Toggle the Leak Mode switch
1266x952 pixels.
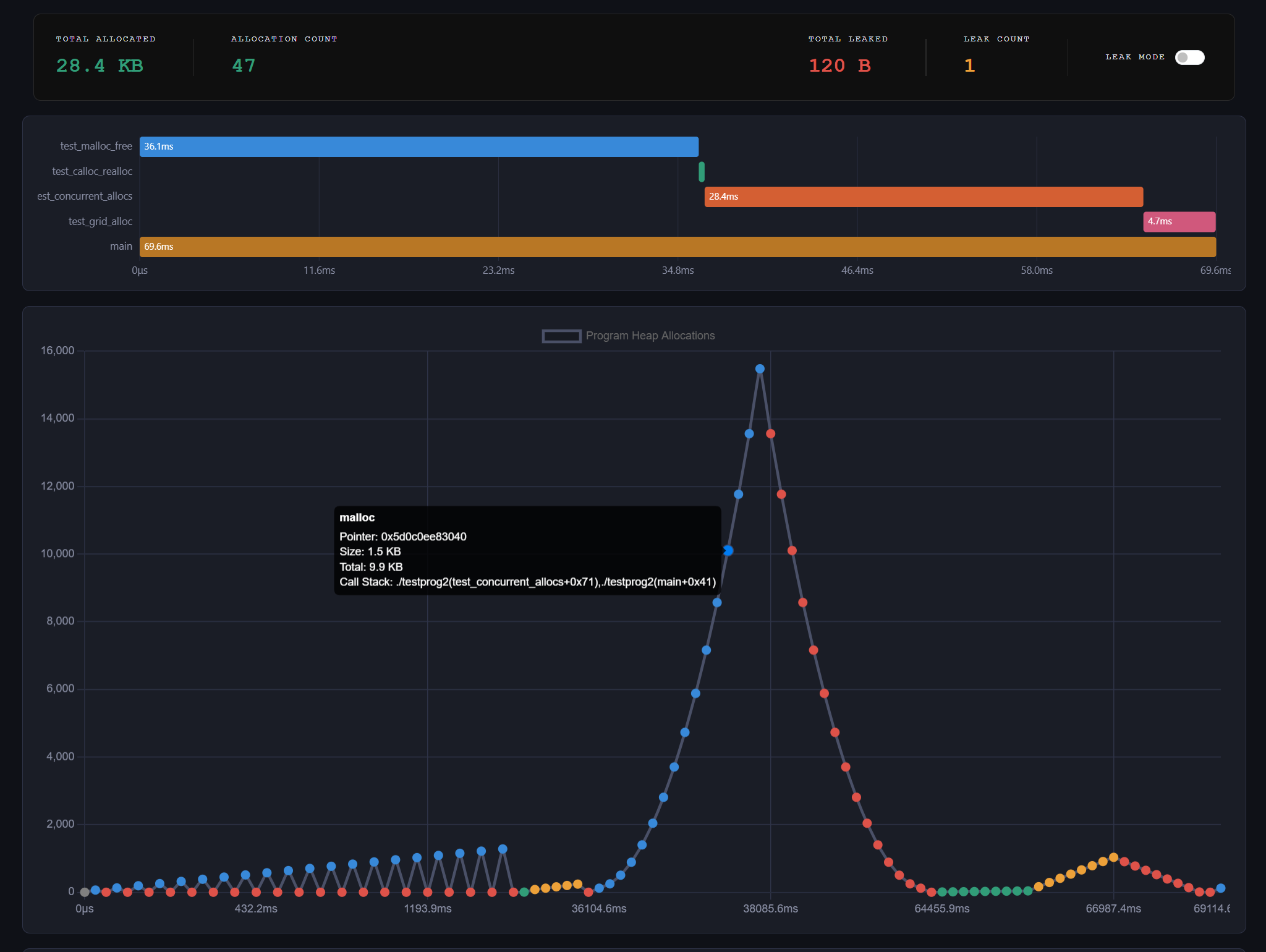(1189, 57)
